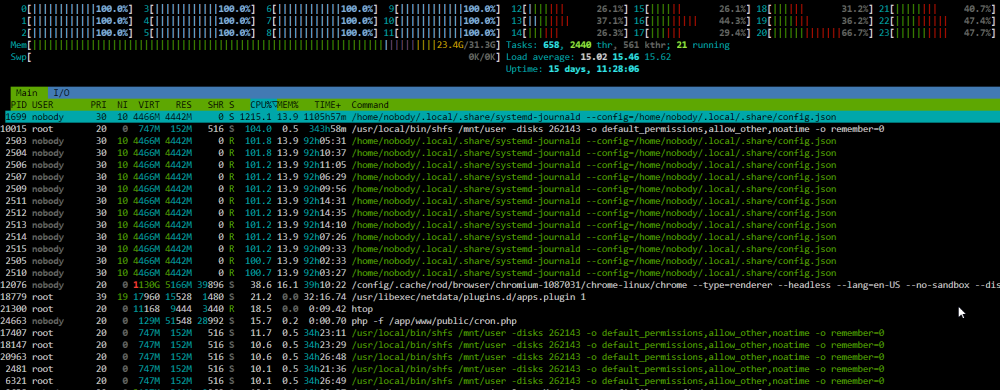The image size is (1000, 390).
Task: Click the TIME+ column header
Action: (x=327, y=105)
